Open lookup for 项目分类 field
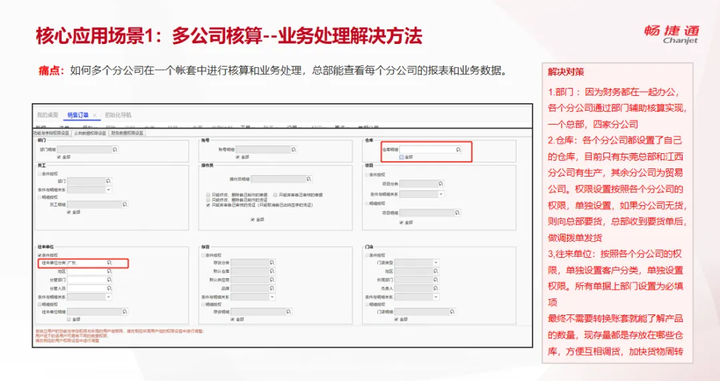This screenshot has height=381, width=720. pos(441,184)
